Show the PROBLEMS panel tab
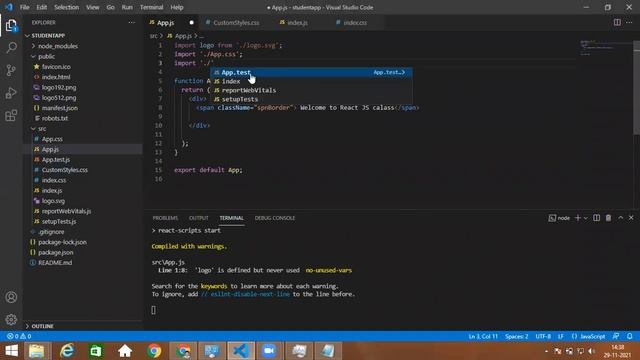The height and width of the screenshot is (360, 640). (x=165, y=218)
